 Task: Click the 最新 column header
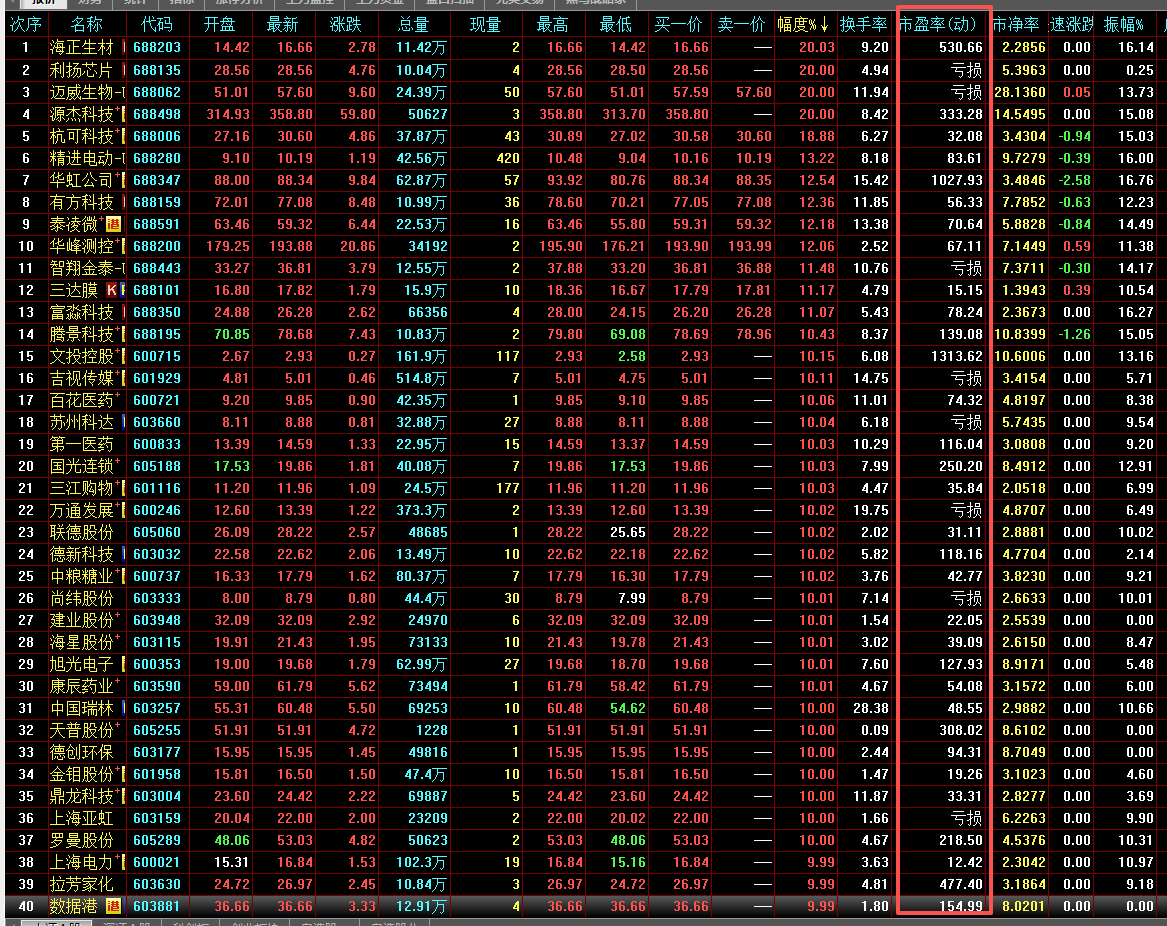click(282, 25)
